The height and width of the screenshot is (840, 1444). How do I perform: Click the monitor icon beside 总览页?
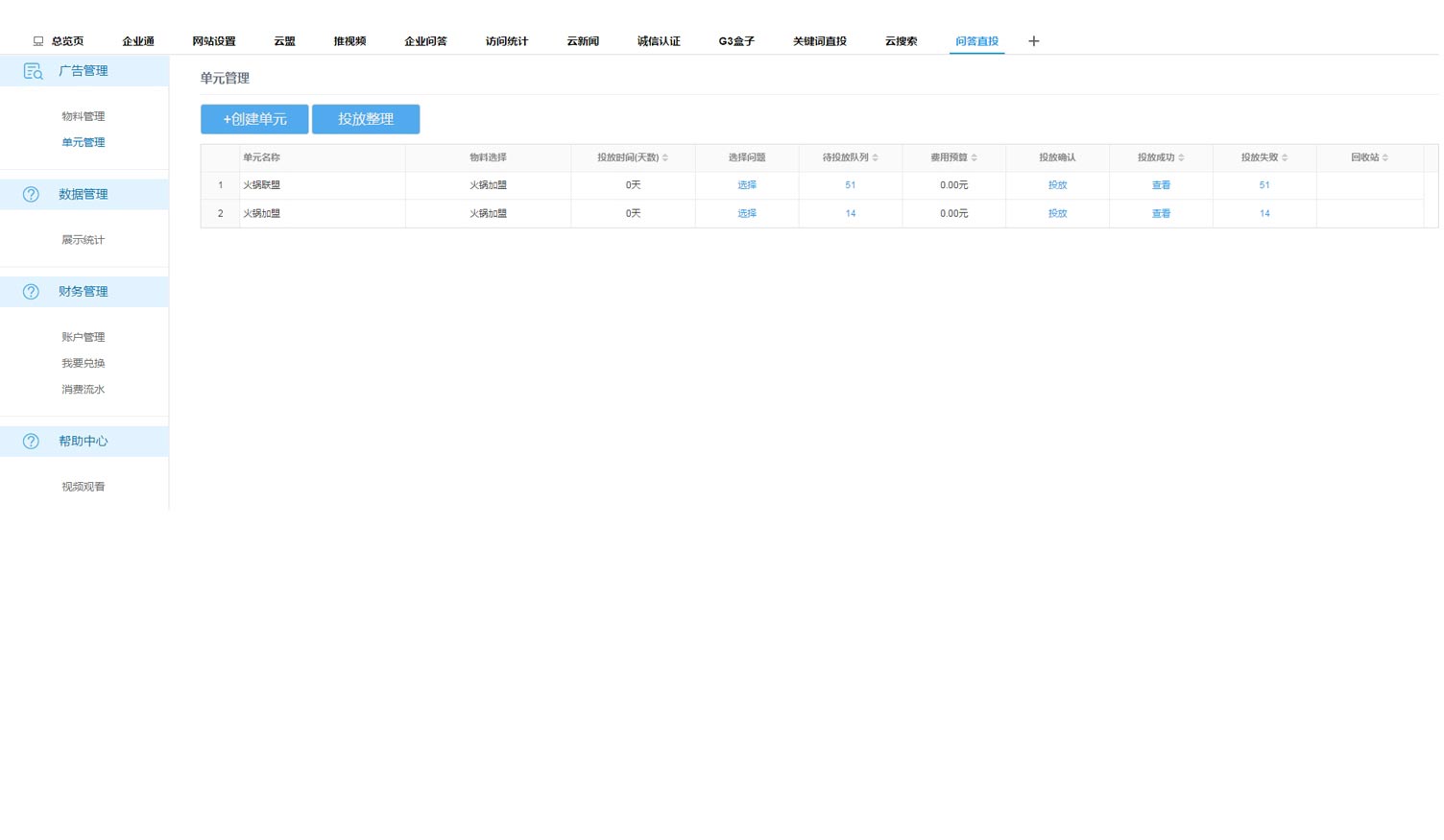click(38, 41)
